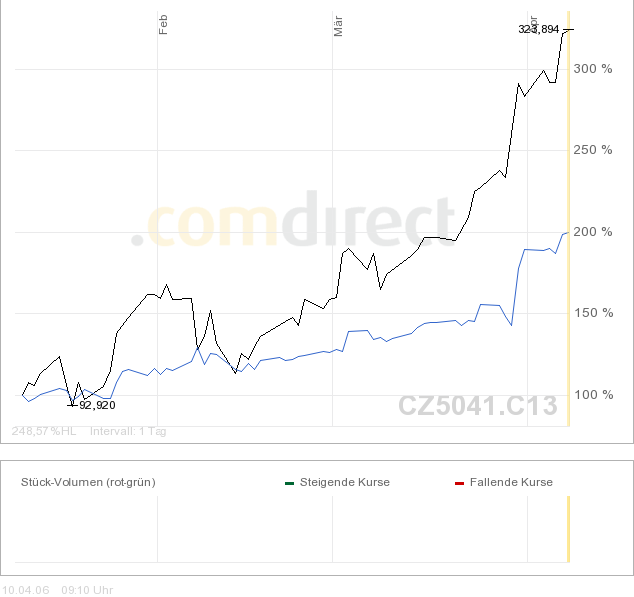Screen dimensions: 634x597
Task: Click the 92,920 low value label
Action: point(97,405)
